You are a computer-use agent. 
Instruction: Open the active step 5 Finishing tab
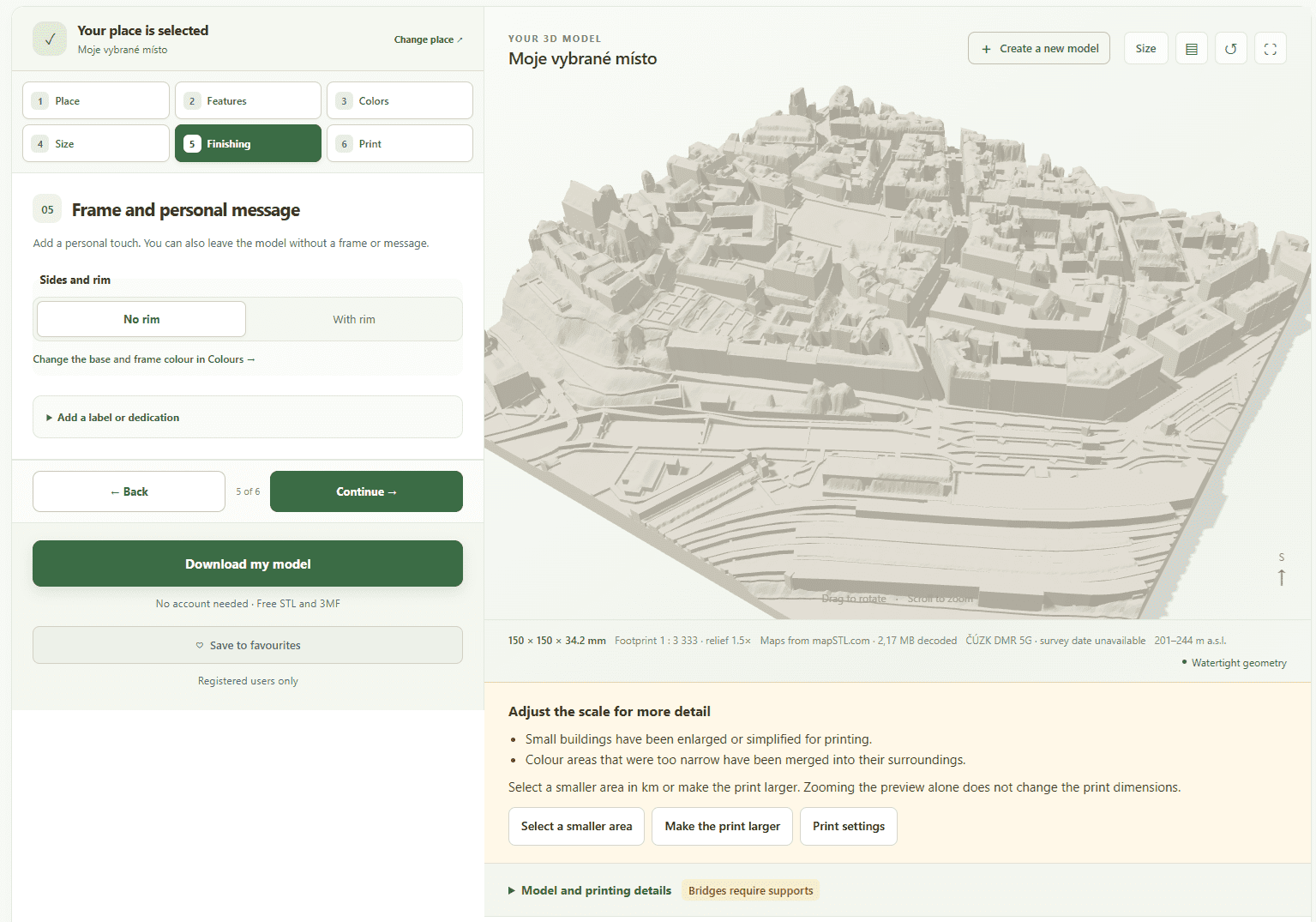point(248,143)
